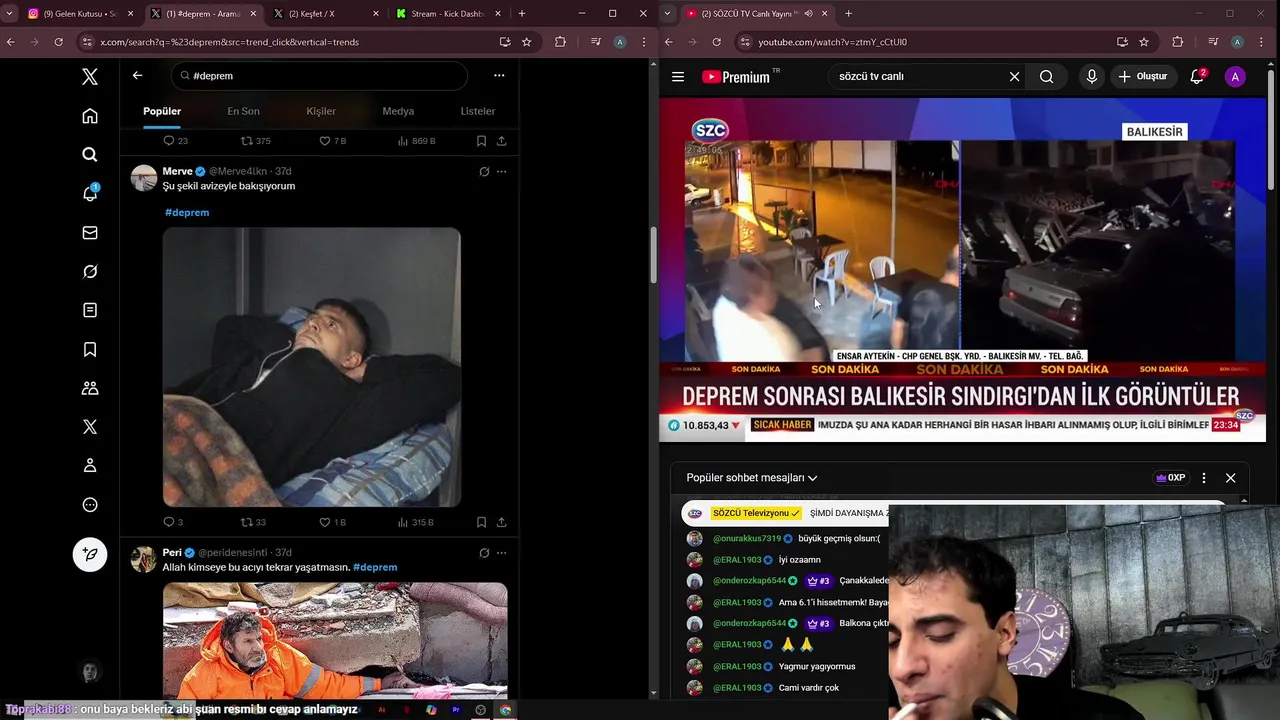Share Merve's post
Viewport: 1280px width, 720px height.
tap(501, 522)
